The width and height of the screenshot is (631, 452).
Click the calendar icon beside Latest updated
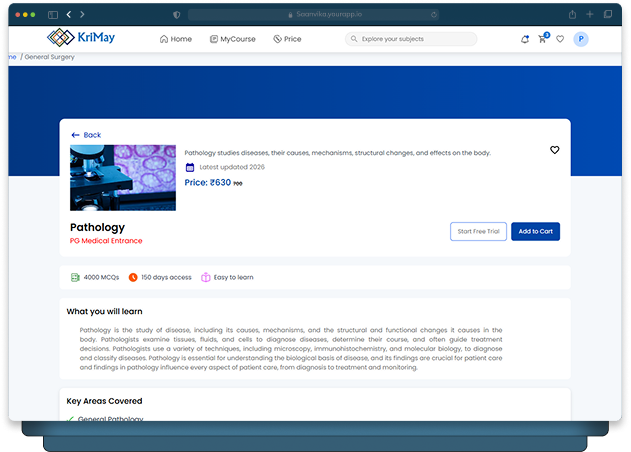click(190, 167)
